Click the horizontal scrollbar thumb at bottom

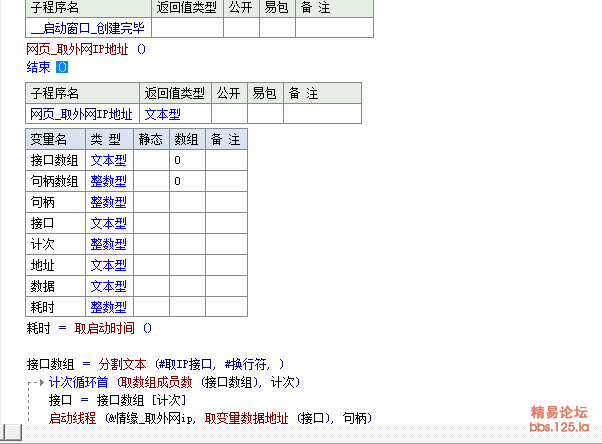(x=12, y=432)
